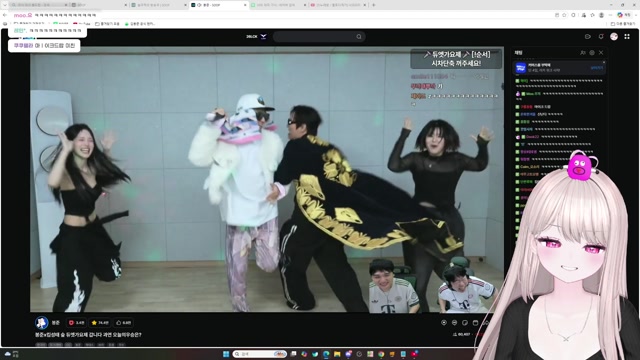This screenshot has height=360, width=640.
Task: Select the active SOOP browser tab
Action: coord(219,5)
